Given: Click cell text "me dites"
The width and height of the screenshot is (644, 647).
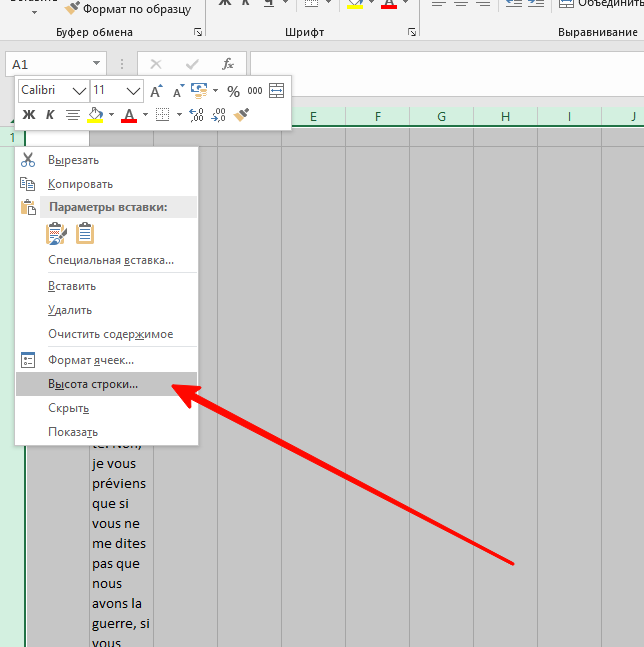Looking at the screenshot, I should tap(119, 544).
